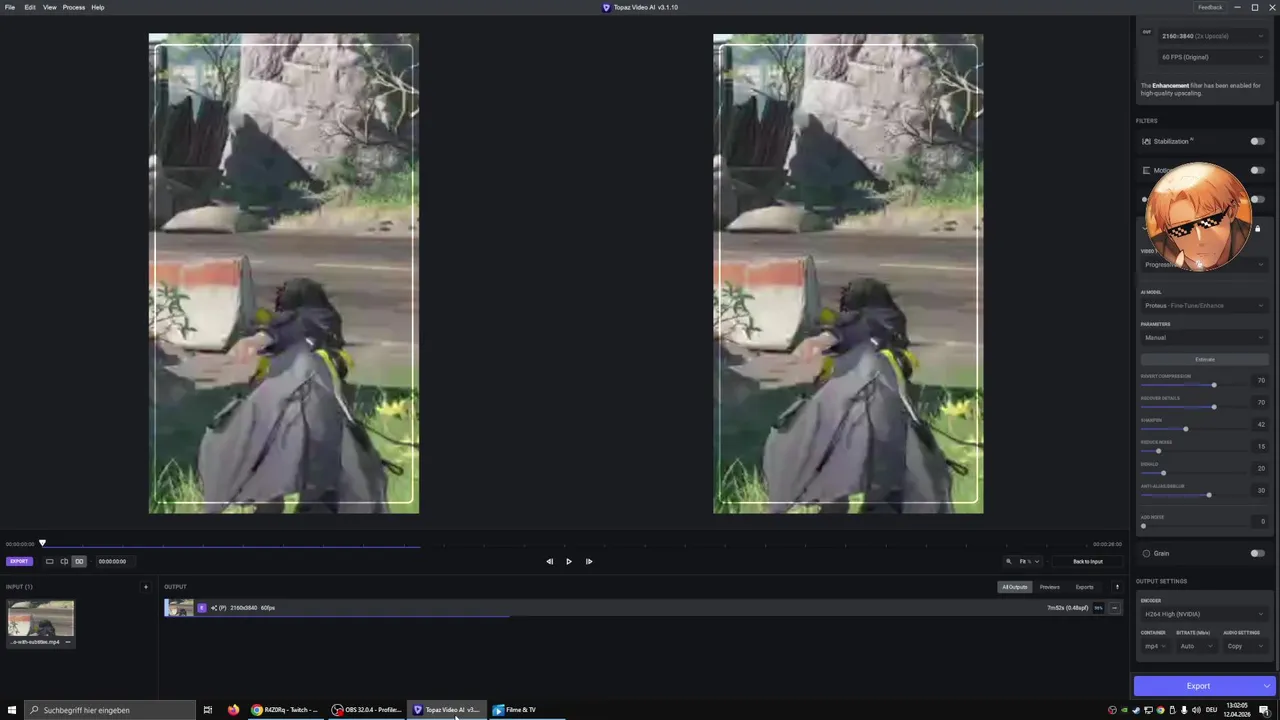The image size is (1280, 720).
Task: Open the mp4 container dropdown
Action: [1155, 646]
